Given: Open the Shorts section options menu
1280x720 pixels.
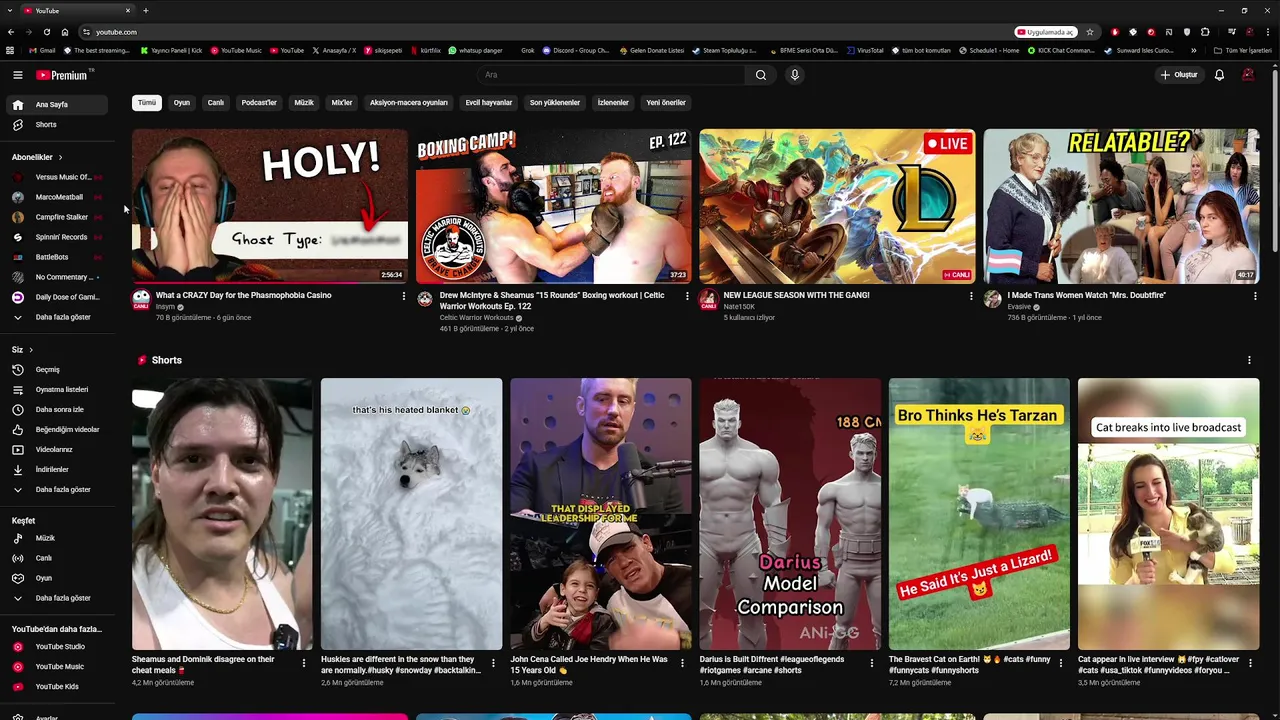Looking at the screenshot, I should (1249, 360).
